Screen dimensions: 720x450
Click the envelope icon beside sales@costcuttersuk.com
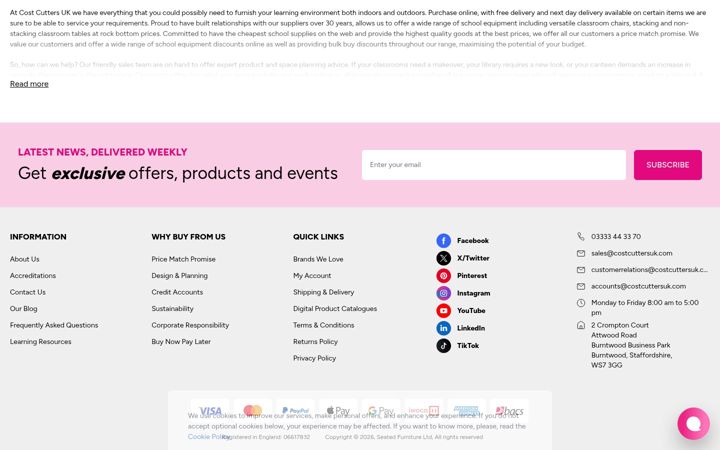pyautogui.click(x=581, y=253)
